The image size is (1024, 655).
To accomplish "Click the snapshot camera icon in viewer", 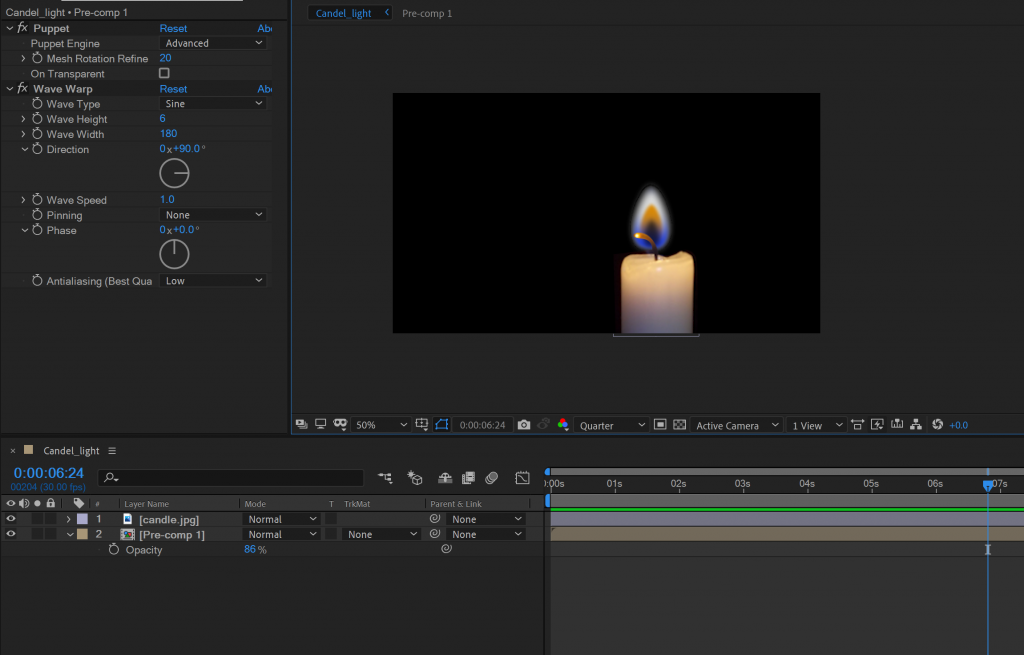I will [x=524, y=425].
